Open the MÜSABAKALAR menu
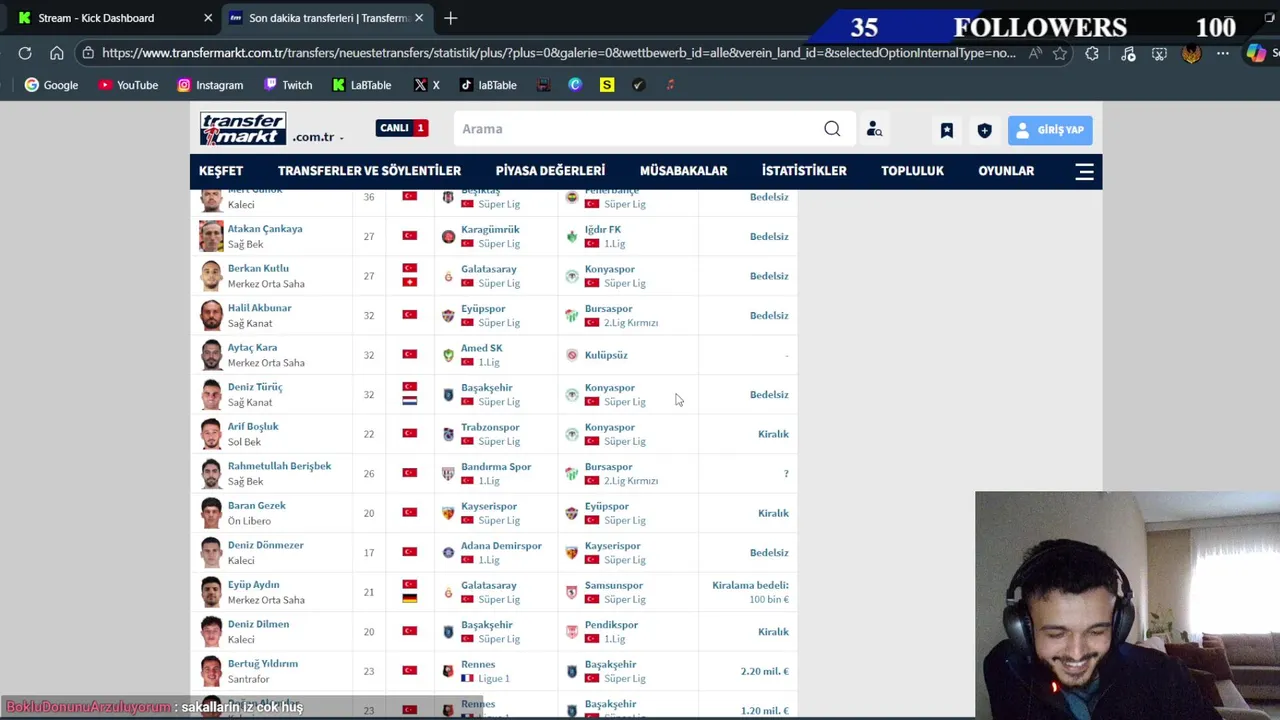Image resolution: width=1280 pixels, height=720 pixels. (x=683, y=171)
